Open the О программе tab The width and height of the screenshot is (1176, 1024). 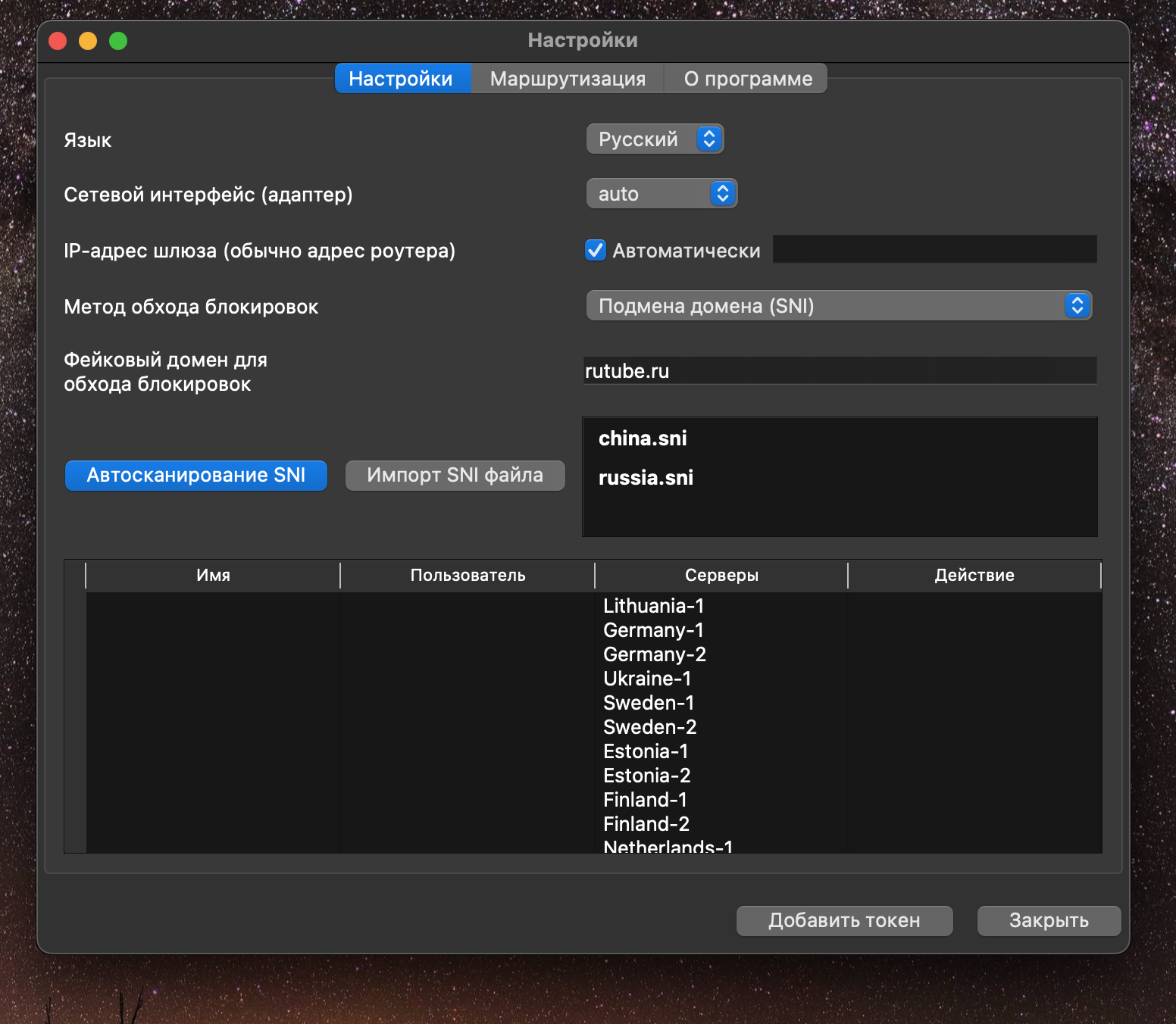746,79
